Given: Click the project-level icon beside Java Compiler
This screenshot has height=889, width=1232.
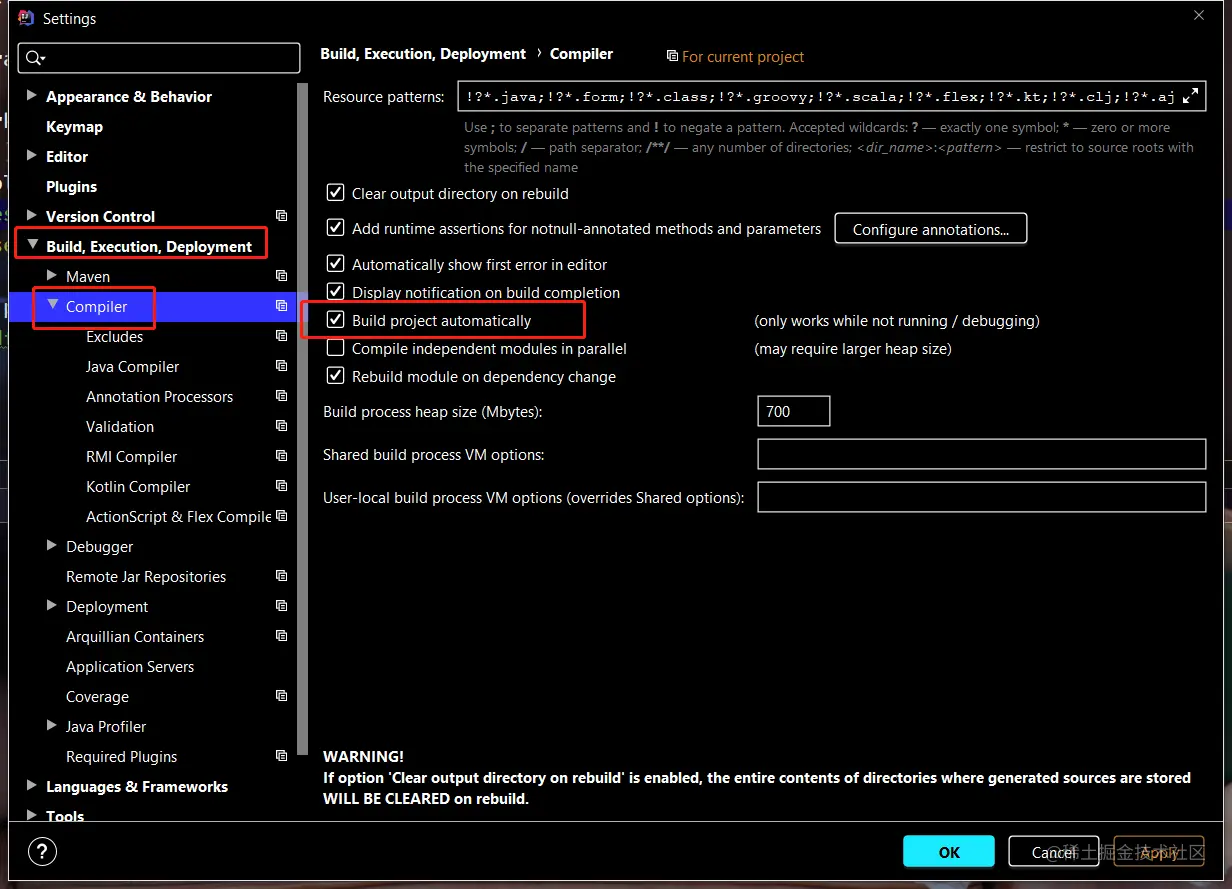Looking at the screenshot, I should click(282, 366).
